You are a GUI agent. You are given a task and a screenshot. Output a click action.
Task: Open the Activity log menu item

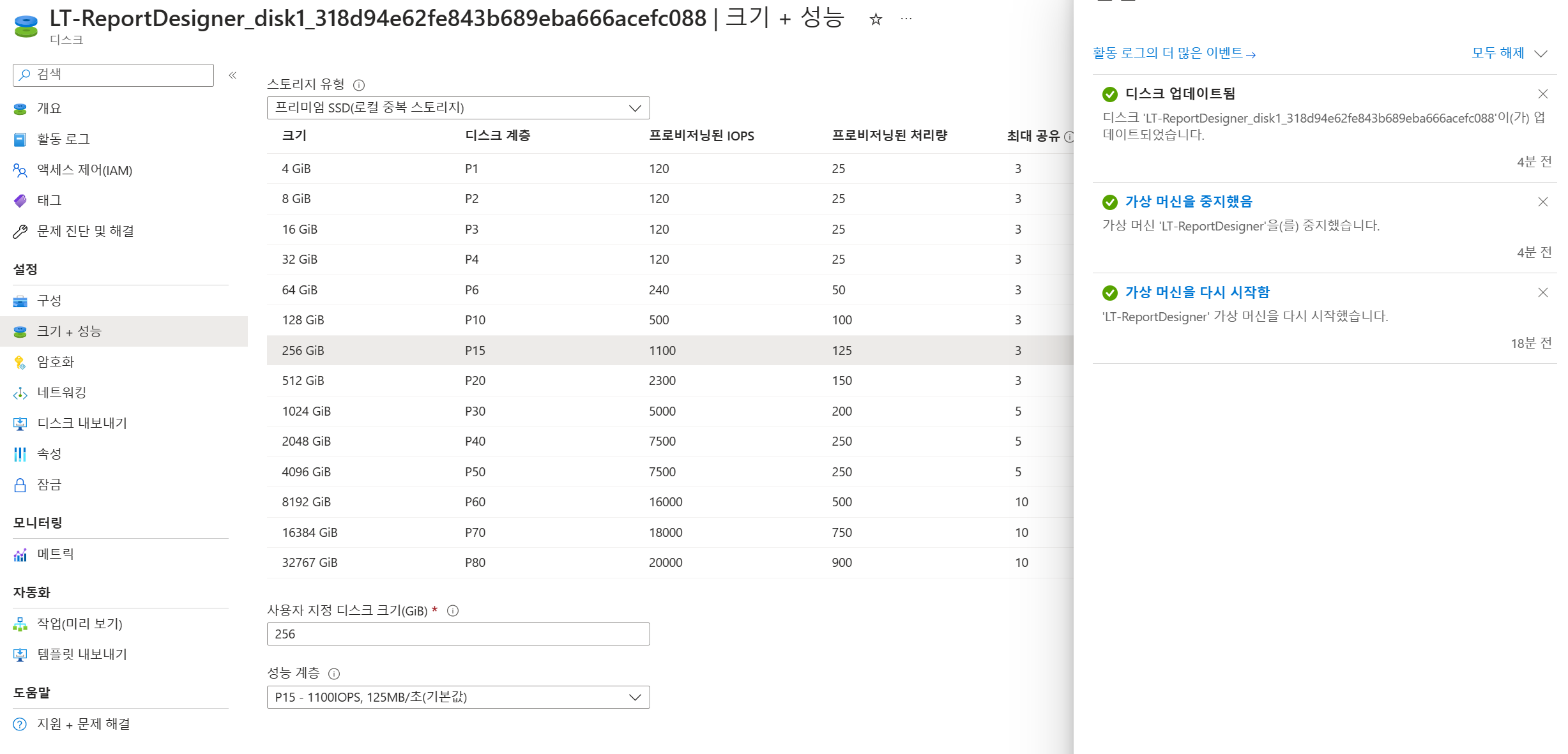tap(63, 139)
